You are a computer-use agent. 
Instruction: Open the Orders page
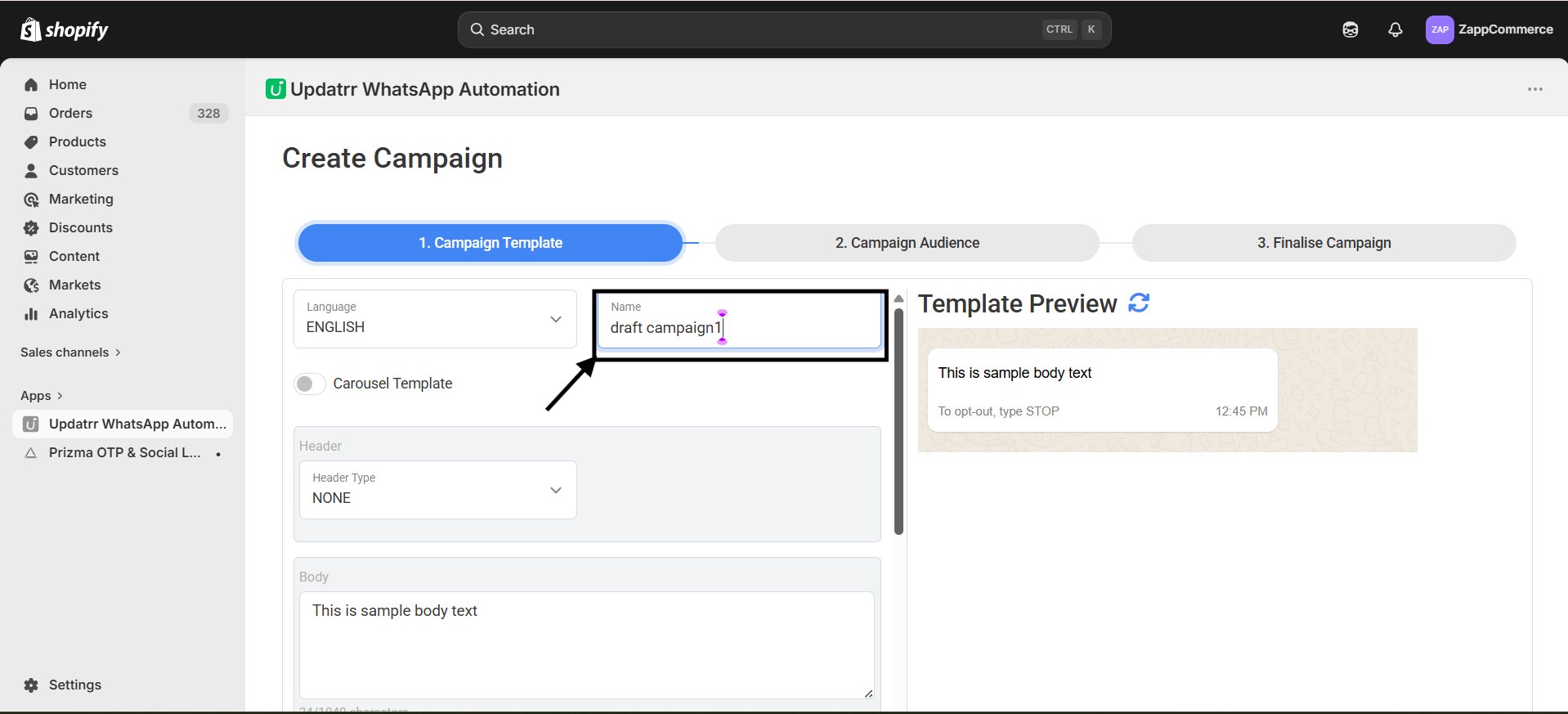tap(70, 113)
